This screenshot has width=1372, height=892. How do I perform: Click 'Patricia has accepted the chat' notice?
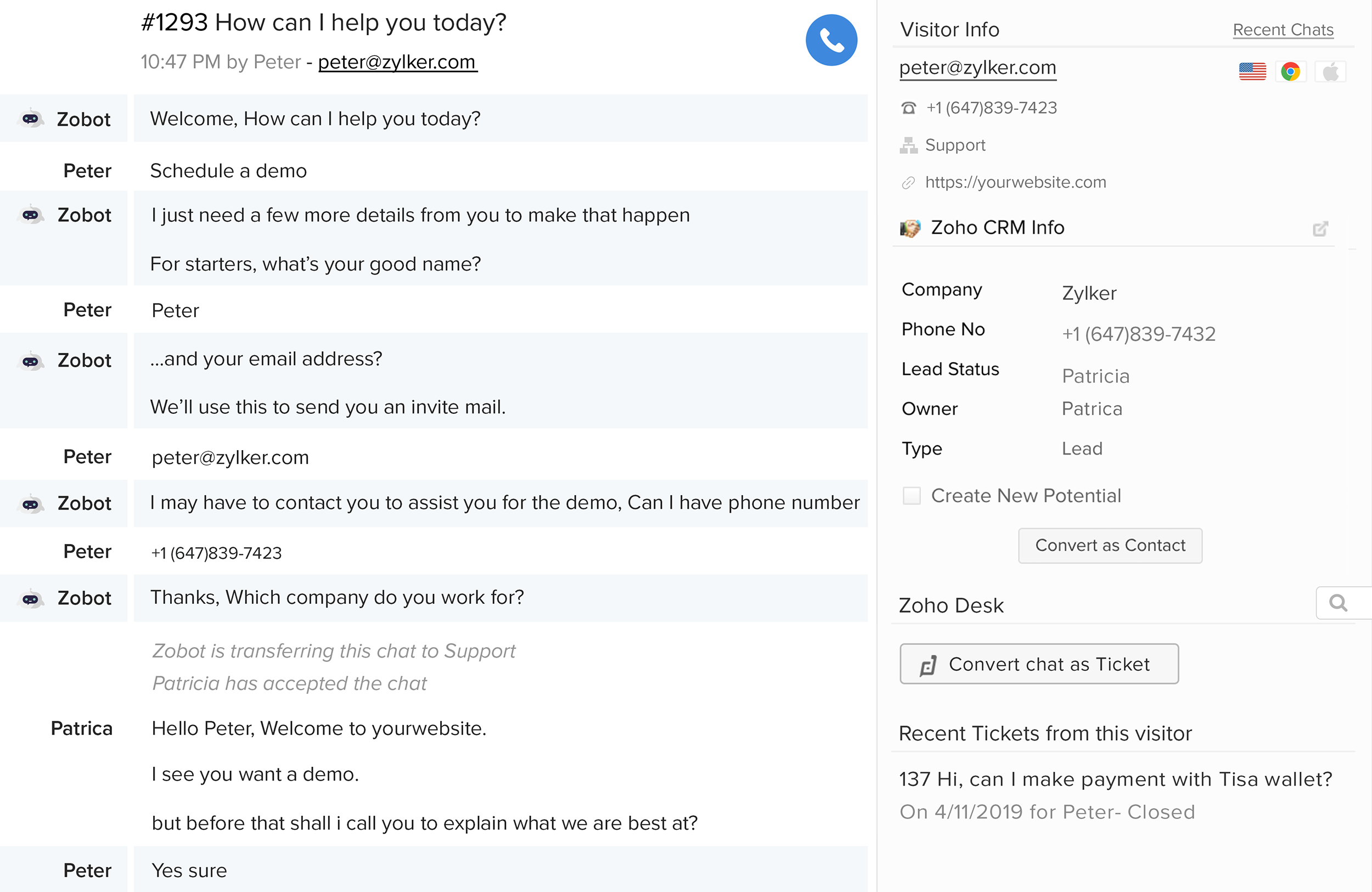[289, 683]
